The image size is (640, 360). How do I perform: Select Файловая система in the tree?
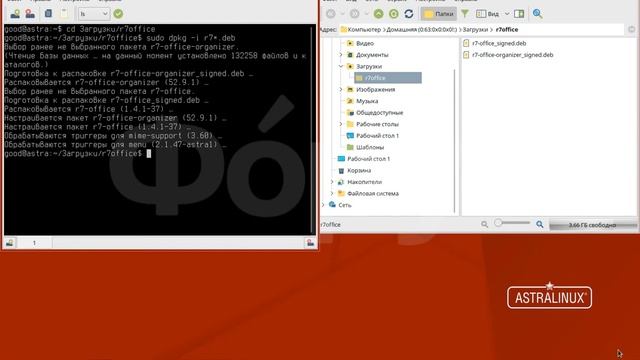click(x=373, y=193)
